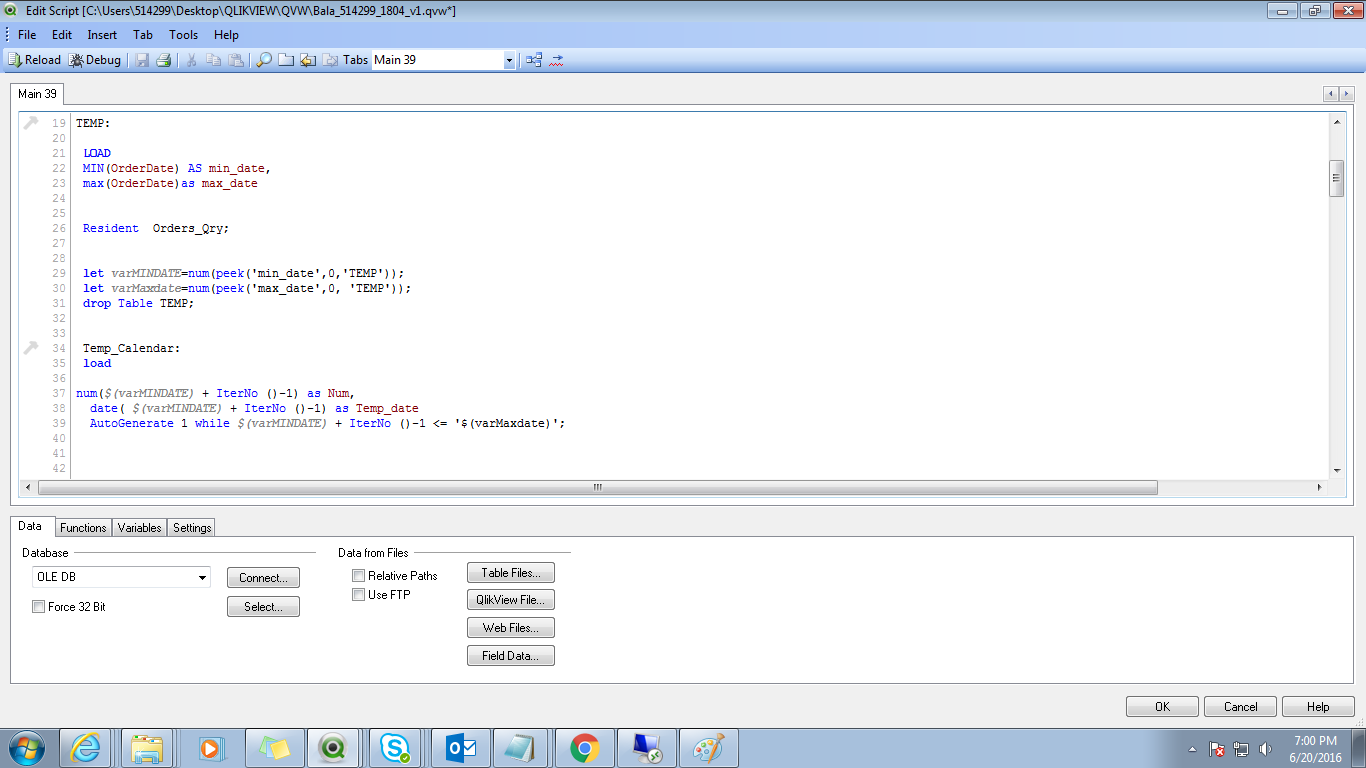Save the script with floppy icon
This screenshot has width=1366, height=768.
(x=142, y=60)
